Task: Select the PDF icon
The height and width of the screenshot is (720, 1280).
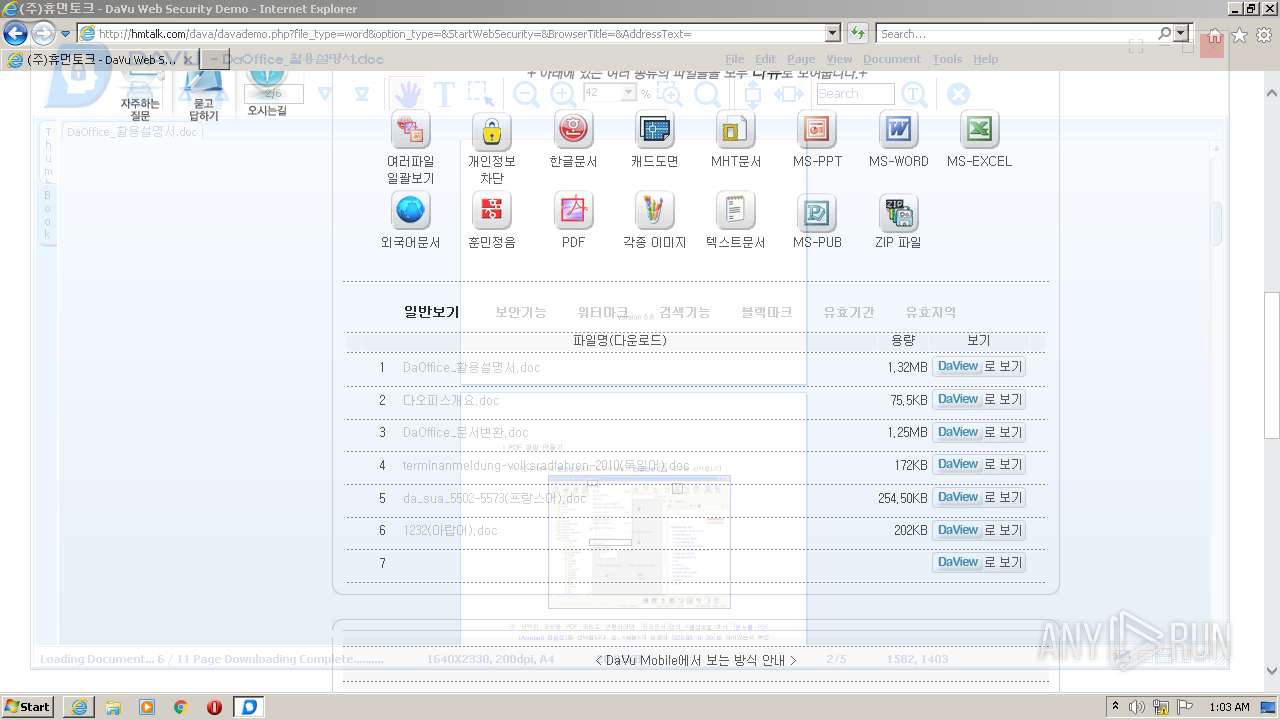Action: (x=573, y=211)
